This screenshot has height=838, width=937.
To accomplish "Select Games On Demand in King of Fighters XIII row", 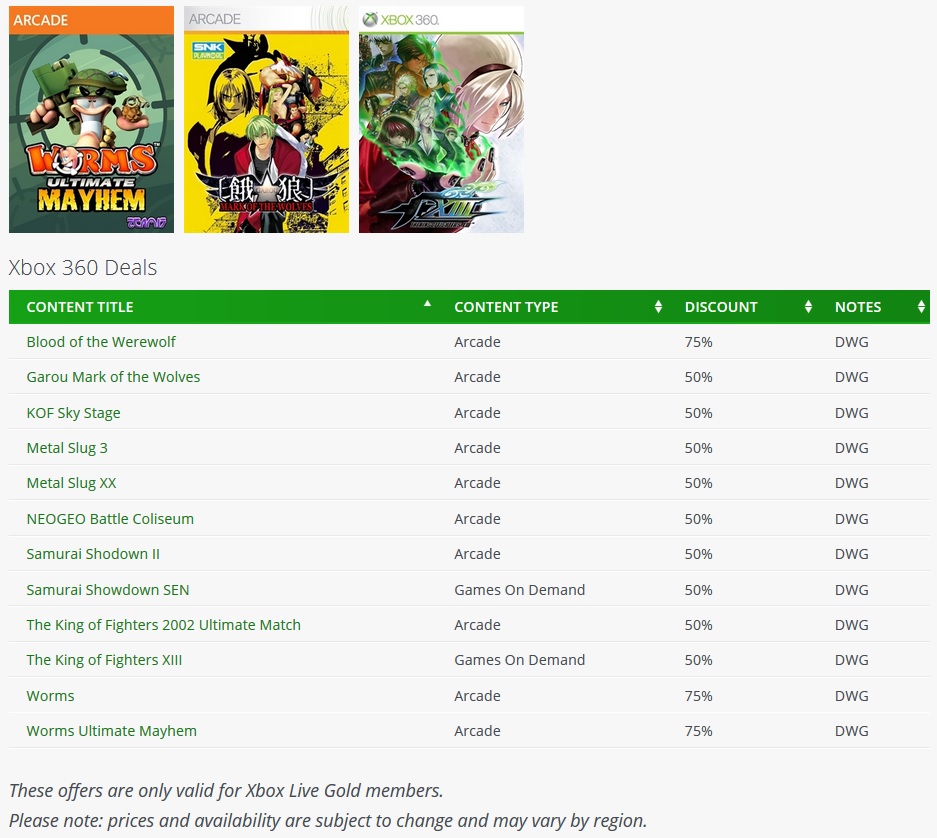I will click(x=519, y=660).
